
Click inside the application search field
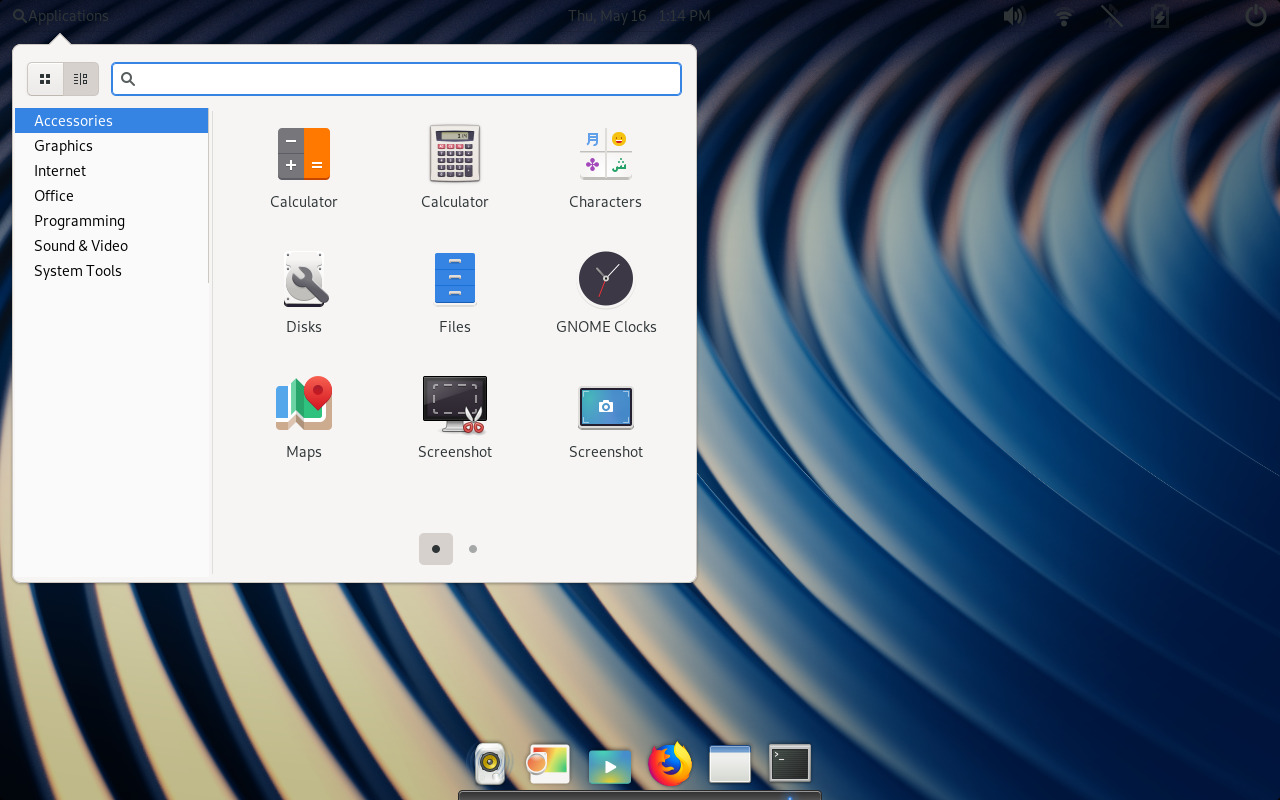[x=397, y=78]
